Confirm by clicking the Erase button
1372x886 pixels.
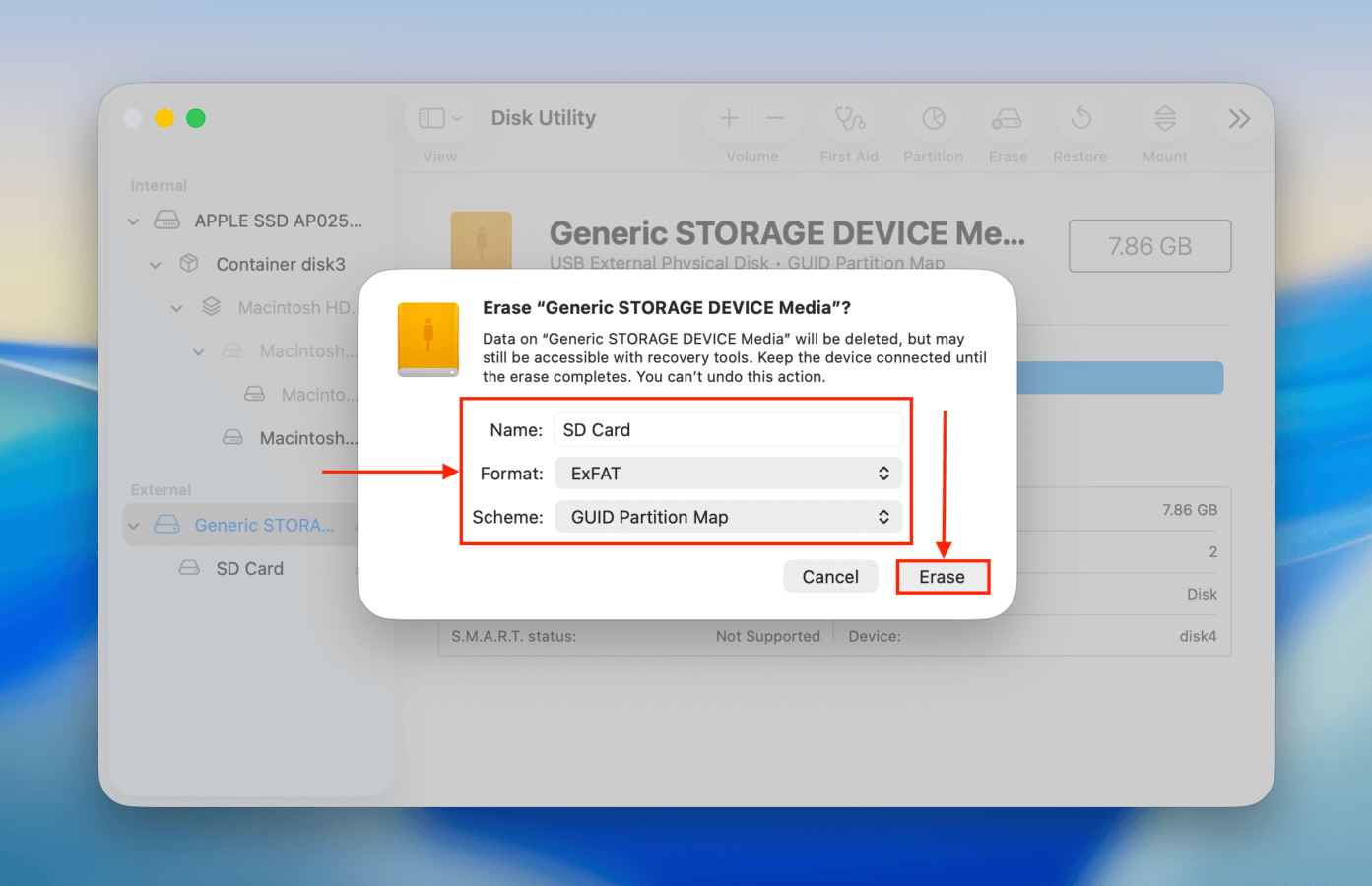tap(942, 576)
